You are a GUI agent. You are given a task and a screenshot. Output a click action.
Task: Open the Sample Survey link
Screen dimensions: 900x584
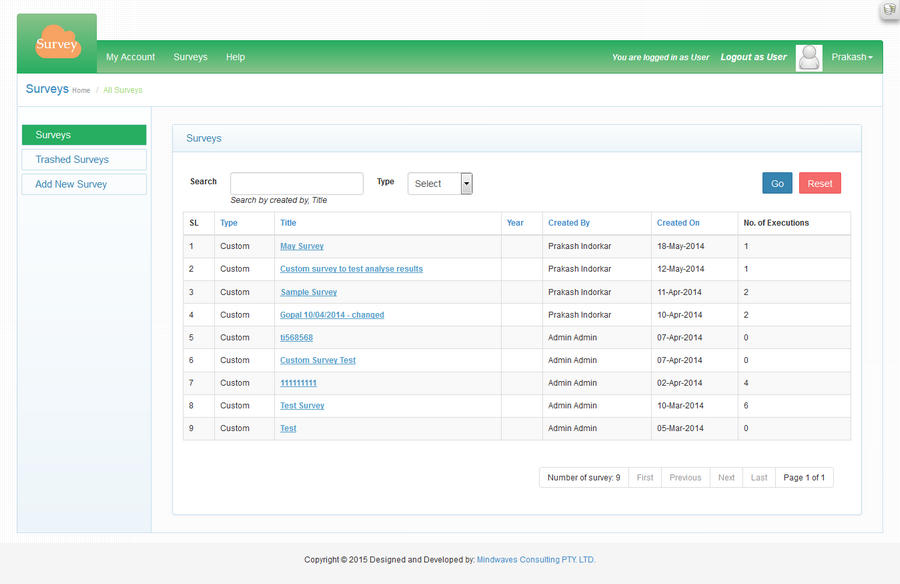coord(308,292)
